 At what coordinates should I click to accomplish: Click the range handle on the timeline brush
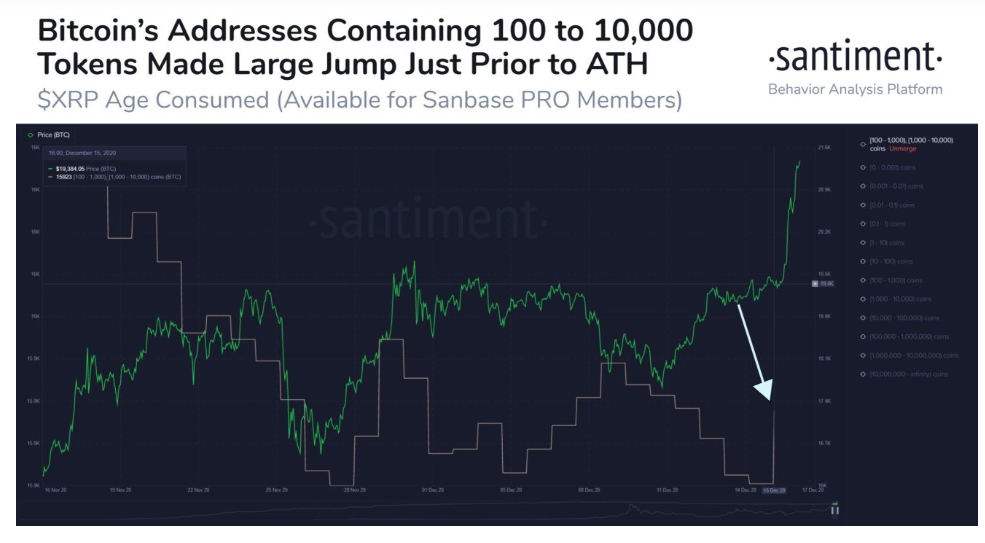[834, 510]
